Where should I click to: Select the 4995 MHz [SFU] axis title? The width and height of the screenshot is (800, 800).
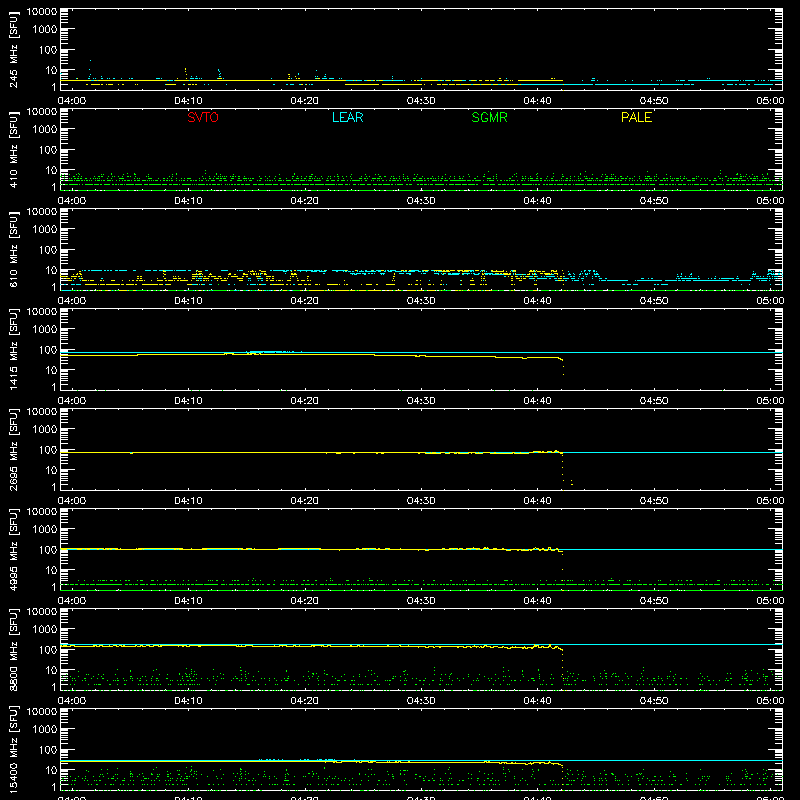[13, 550]
